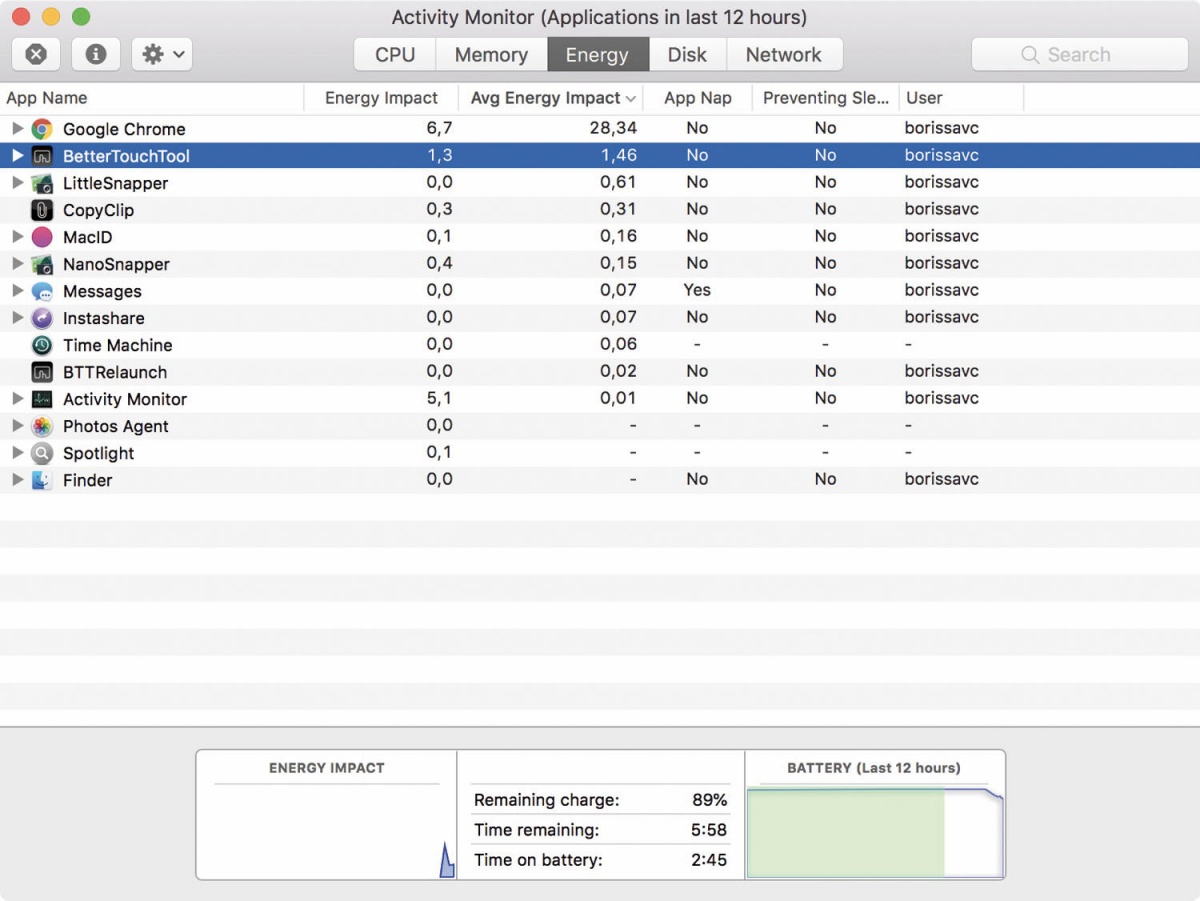Sort by Avg Energy Impact column
1200x901 pixels.
[x=550, y=98]
